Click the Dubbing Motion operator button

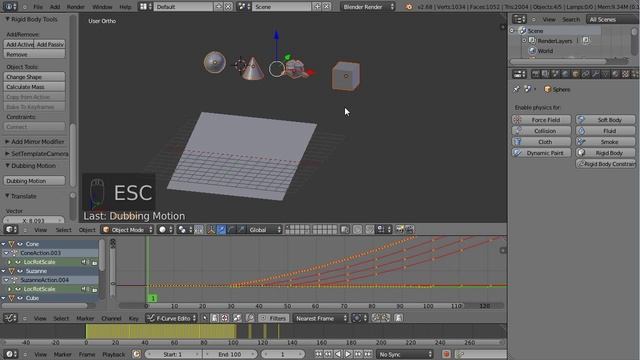click(x=34, y=181)
